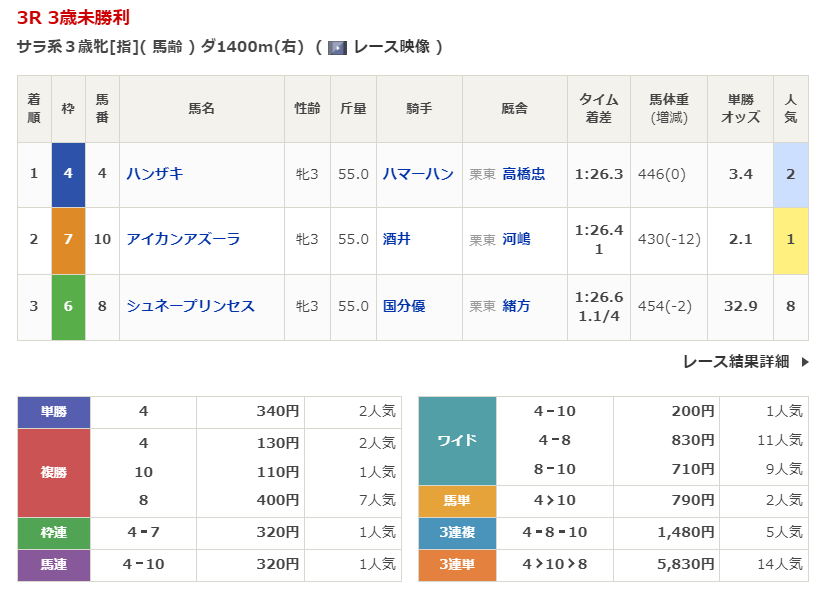Open horse シュネープリンセス profile
Image resolution: width=826 pixels, height=592 pixels.
pos(190,306)
